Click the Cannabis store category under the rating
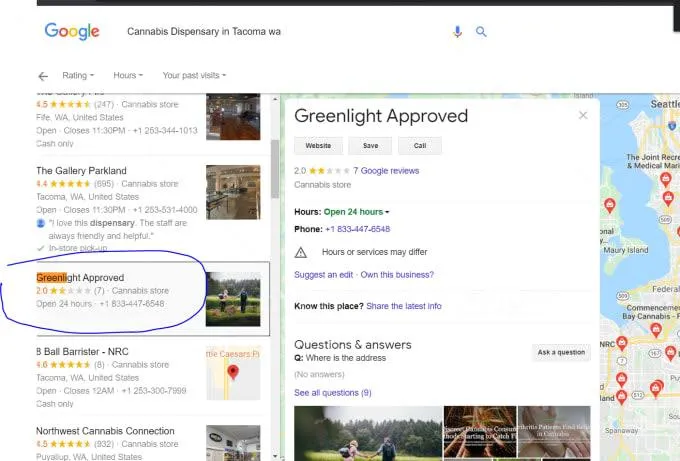Image resolution: width=680 pixels, height=461 pixels. (322, 185)
